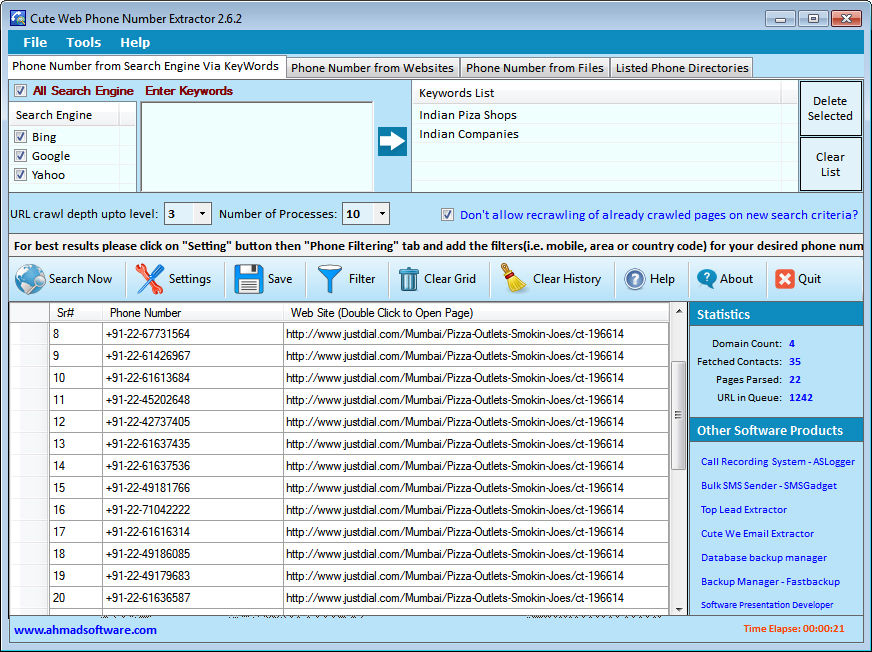Select the Indian Piza Shops keyword
The height and width of the screenshot is (652, 872).
[468, 115]
